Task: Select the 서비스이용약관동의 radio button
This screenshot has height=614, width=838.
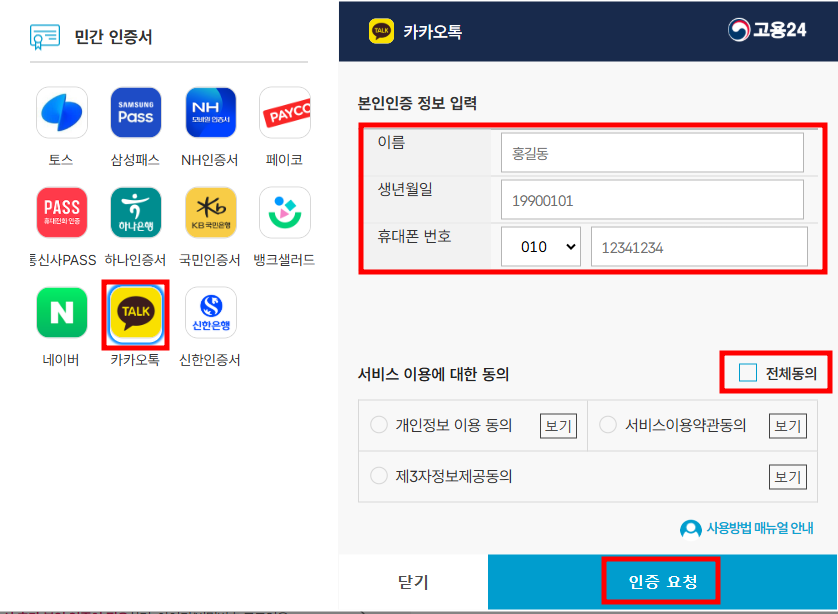Action: click(608, 425)
